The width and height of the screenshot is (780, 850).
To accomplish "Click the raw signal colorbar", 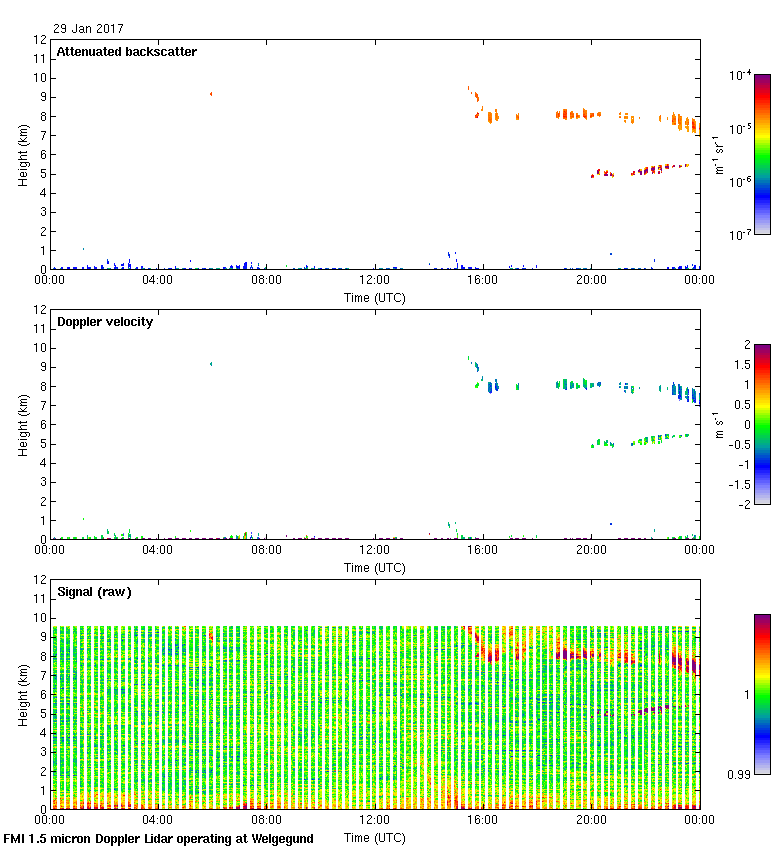I will coord(762,694).
